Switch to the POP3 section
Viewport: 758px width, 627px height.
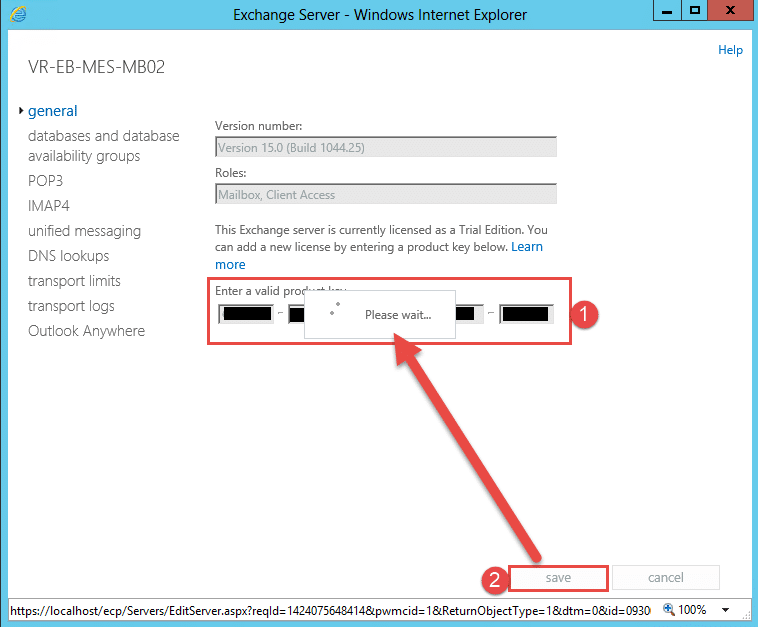45,181
